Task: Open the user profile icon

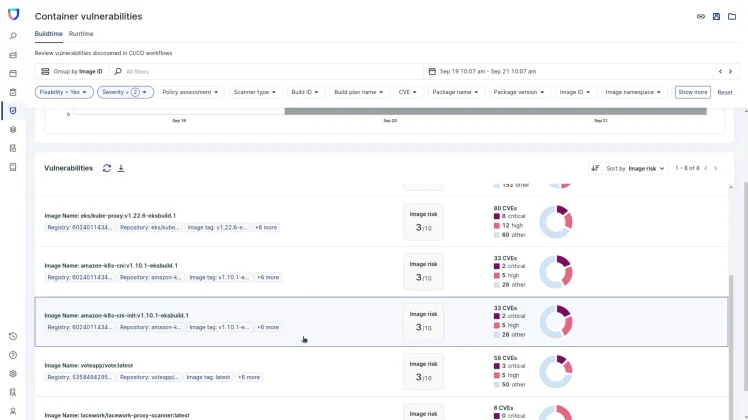Action: (13, 411)
